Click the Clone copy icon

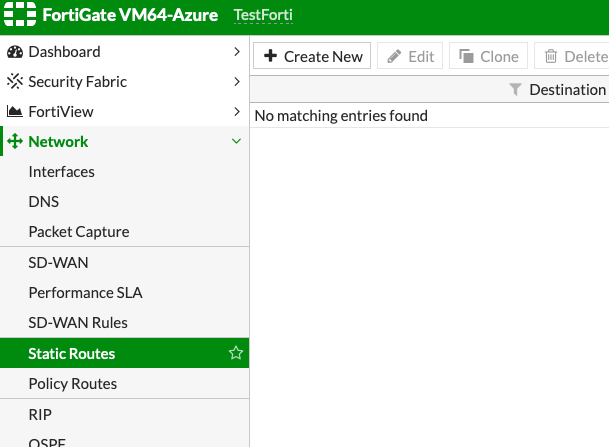[x=466, y=56]
